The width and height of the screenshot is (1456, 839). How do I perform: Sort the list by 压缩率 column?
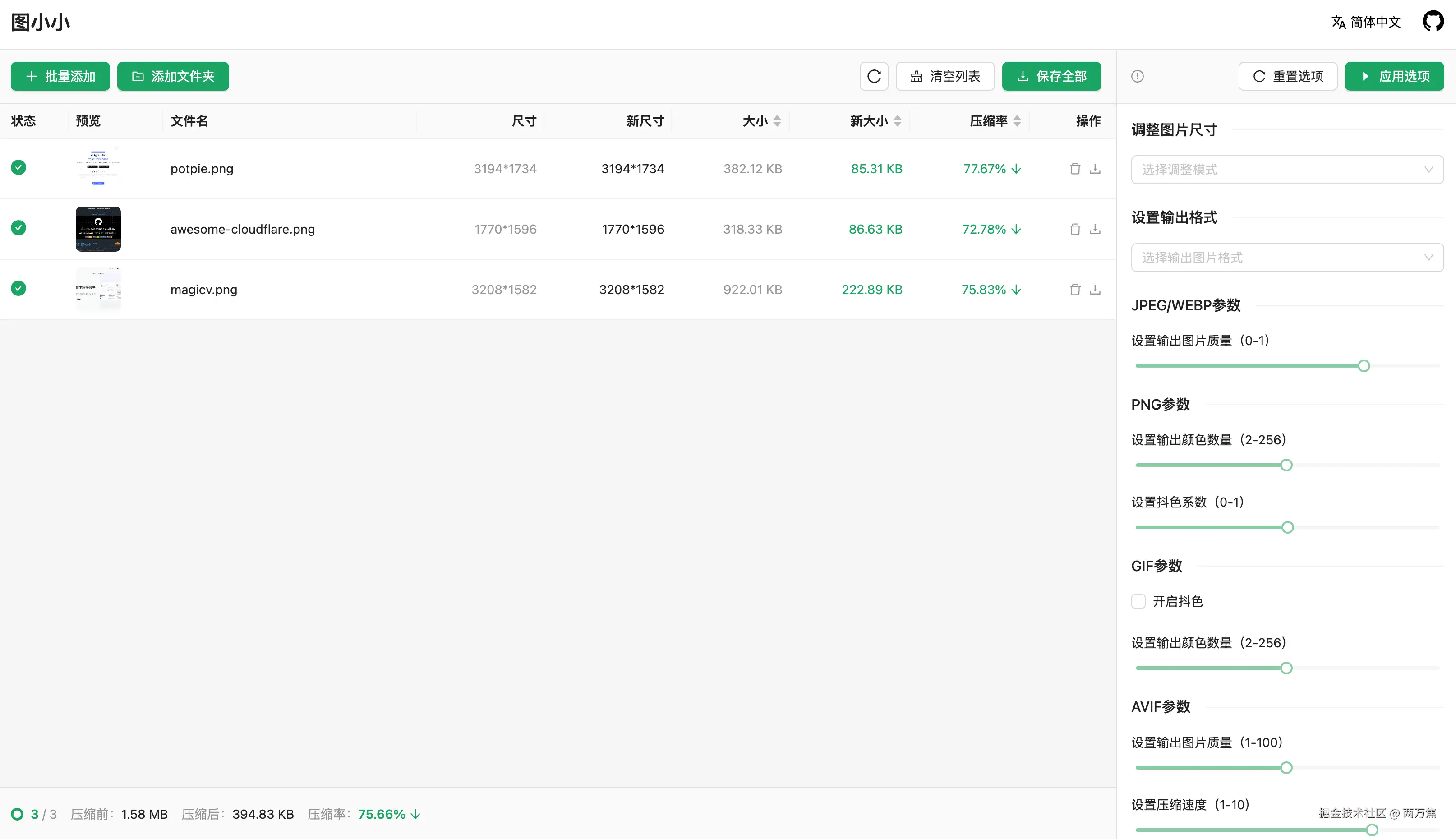1016,120
